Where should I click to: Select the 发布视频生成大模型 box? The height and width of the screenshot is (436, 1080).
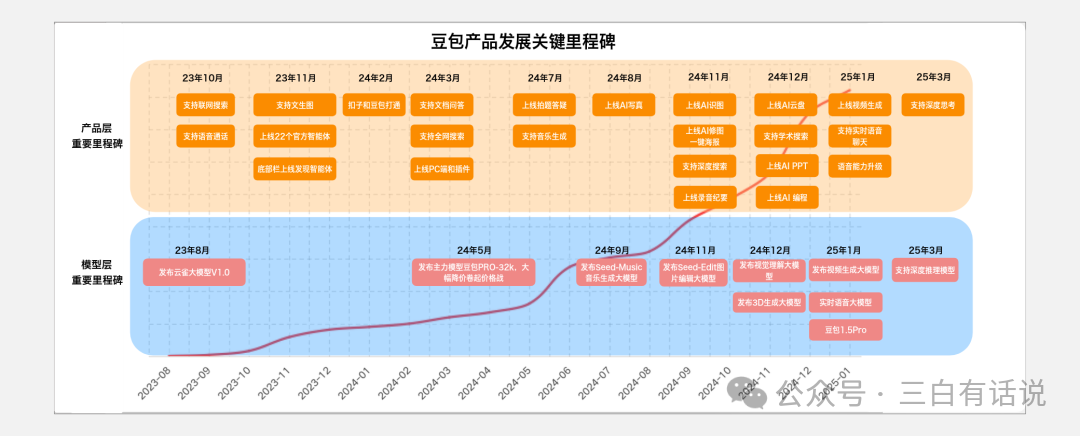[846, 270]
